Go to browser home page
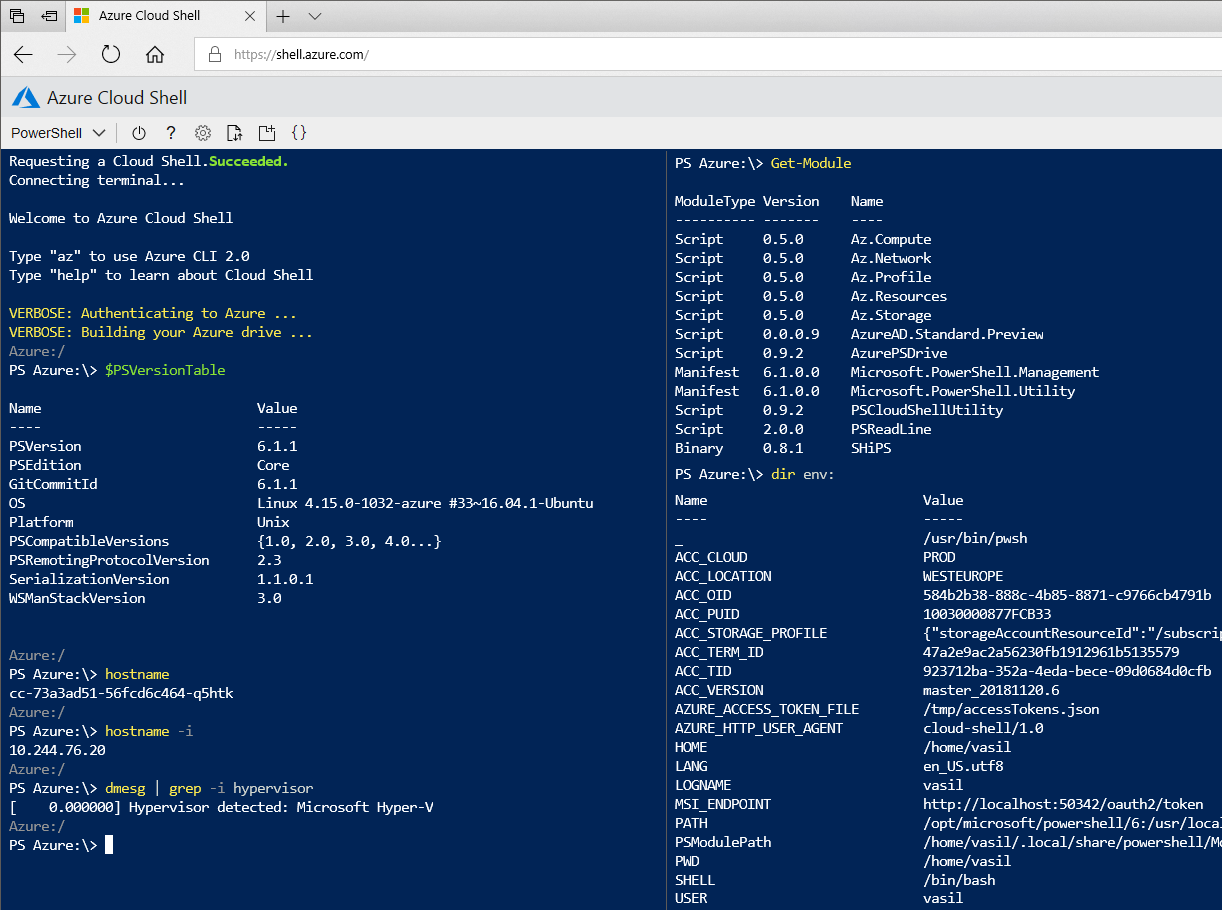1222x910 pixels. pyautogui.click(x=155, y=55)
